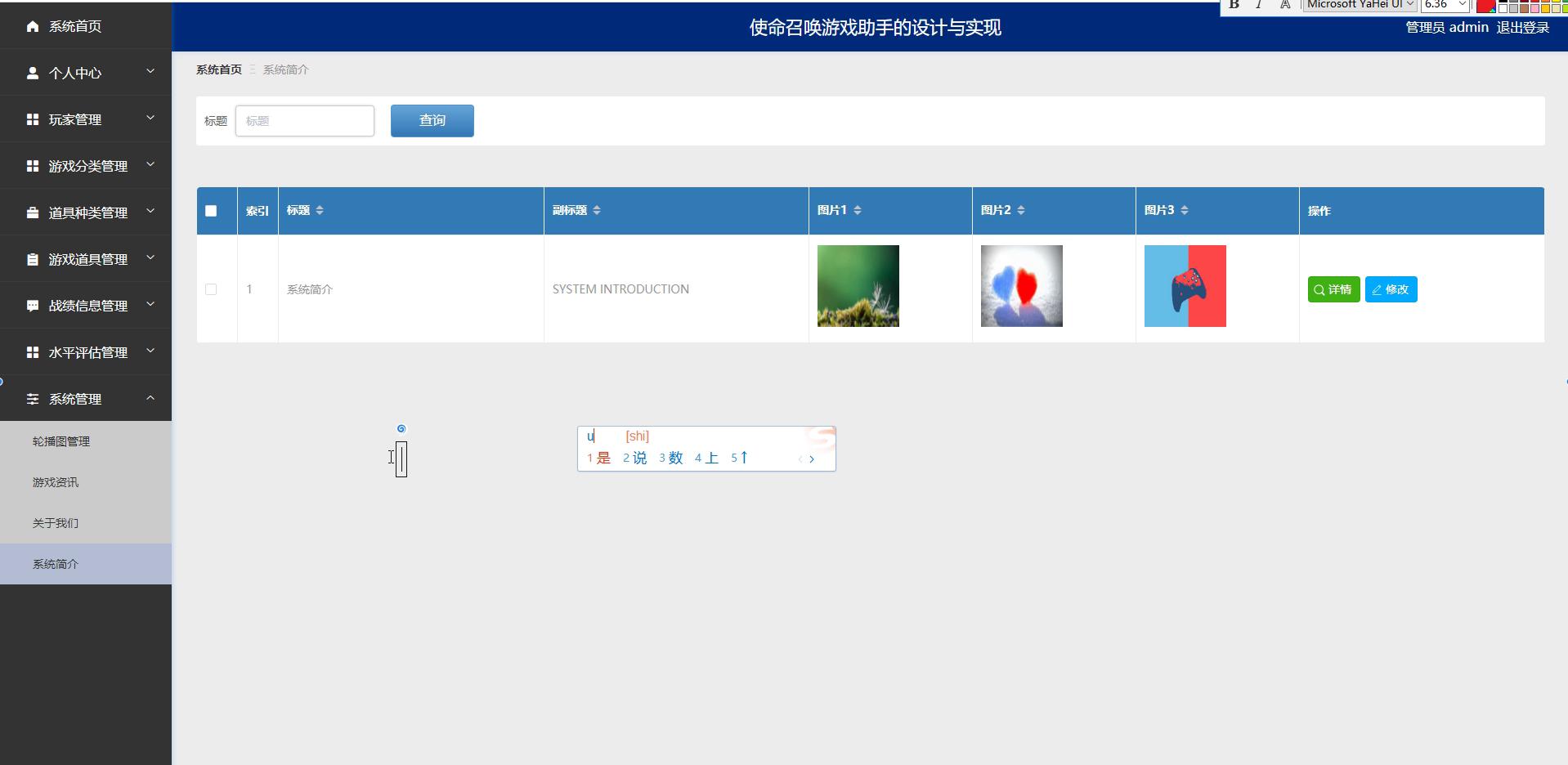Viewport: 1568px width, 765px height.
Task: Click the SYSTEM INTRODUCTION subtitle cell
Action: click(x=620, y=289)
